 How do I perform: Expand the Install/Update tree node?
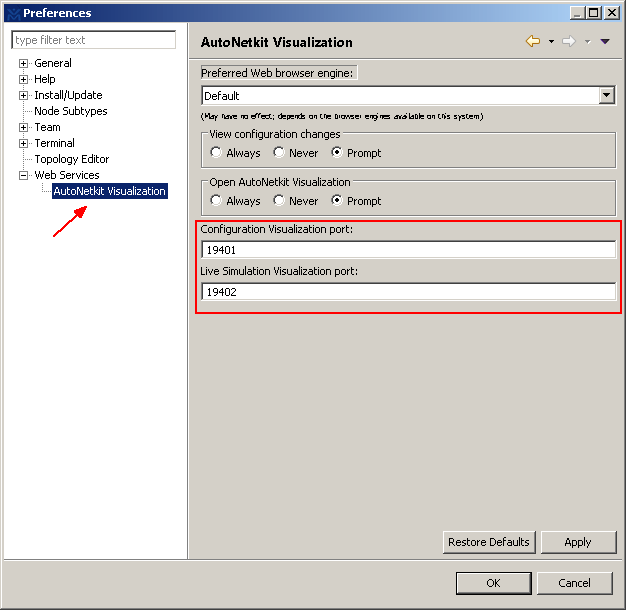(24, 95)
